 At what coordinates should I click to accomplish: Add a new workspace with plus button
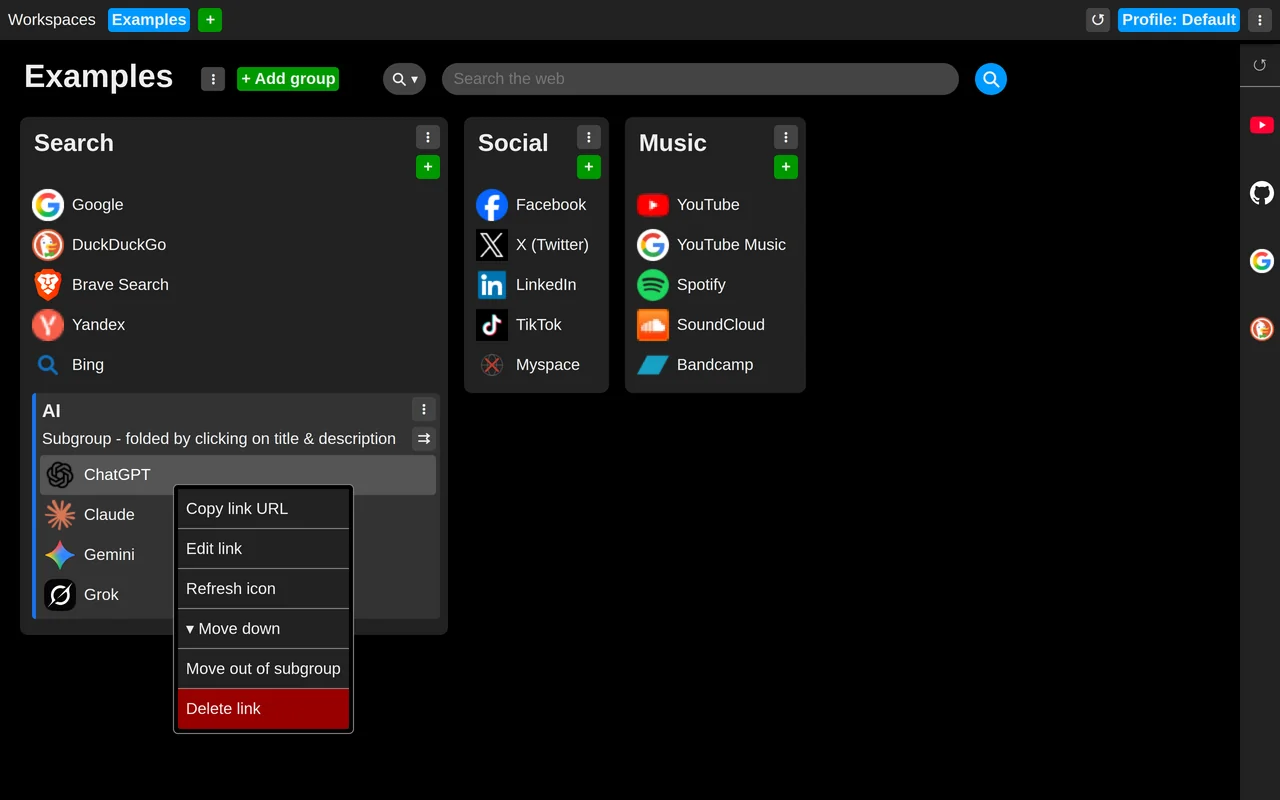click(210, 20)
